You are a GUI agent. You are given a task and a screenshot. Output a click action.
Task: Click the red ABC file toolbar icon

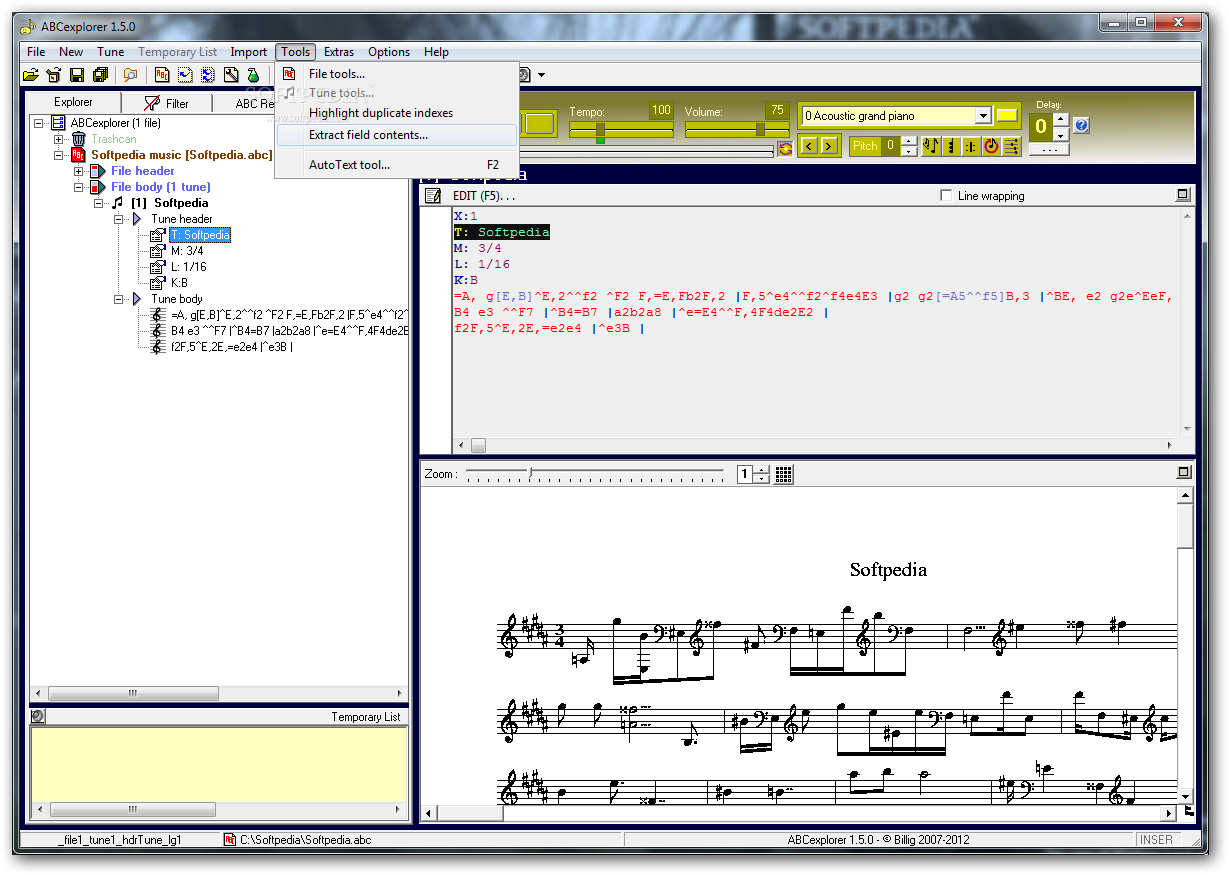pos(161,75)
